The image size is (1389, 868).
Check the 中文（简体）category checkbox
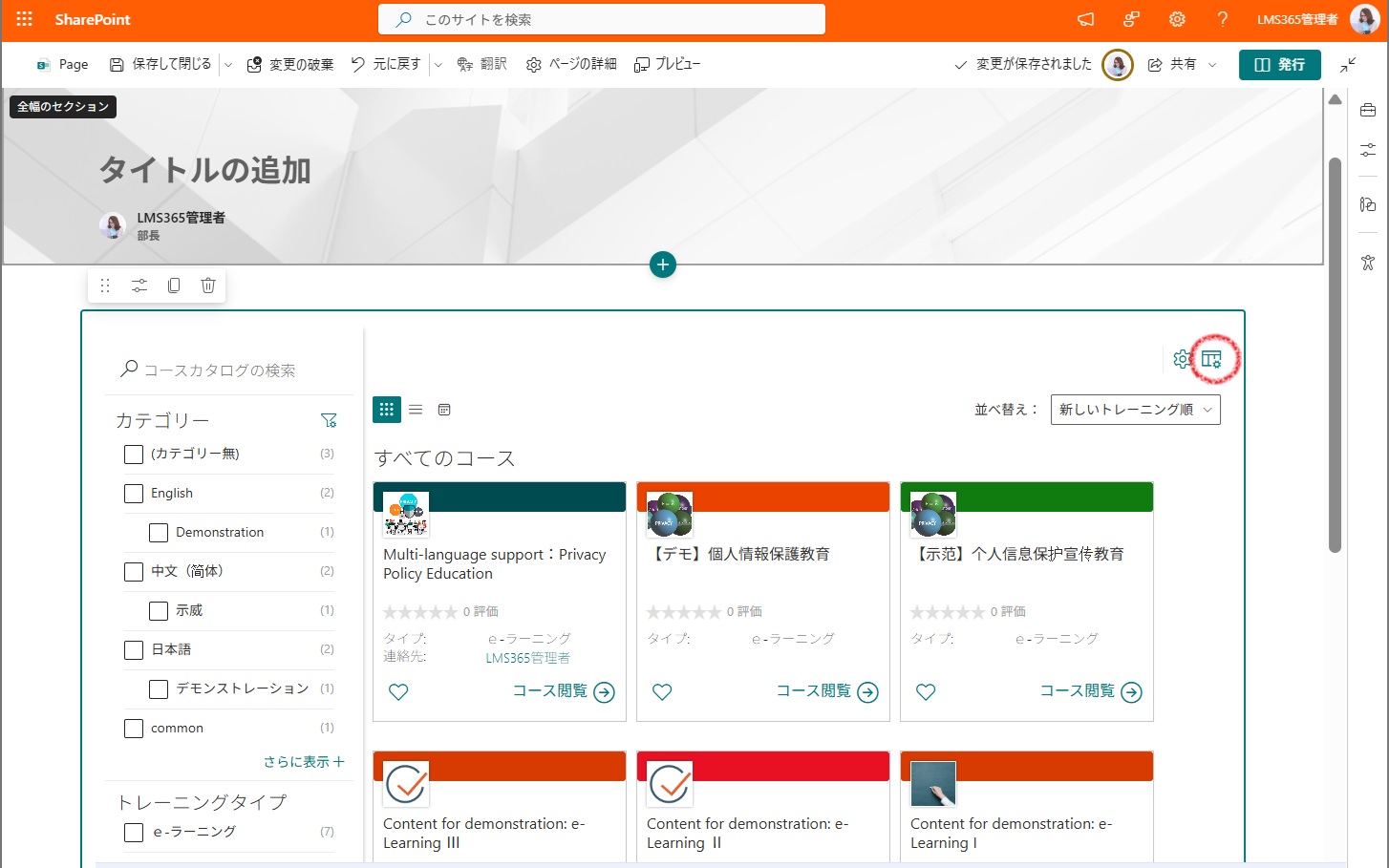134,572
